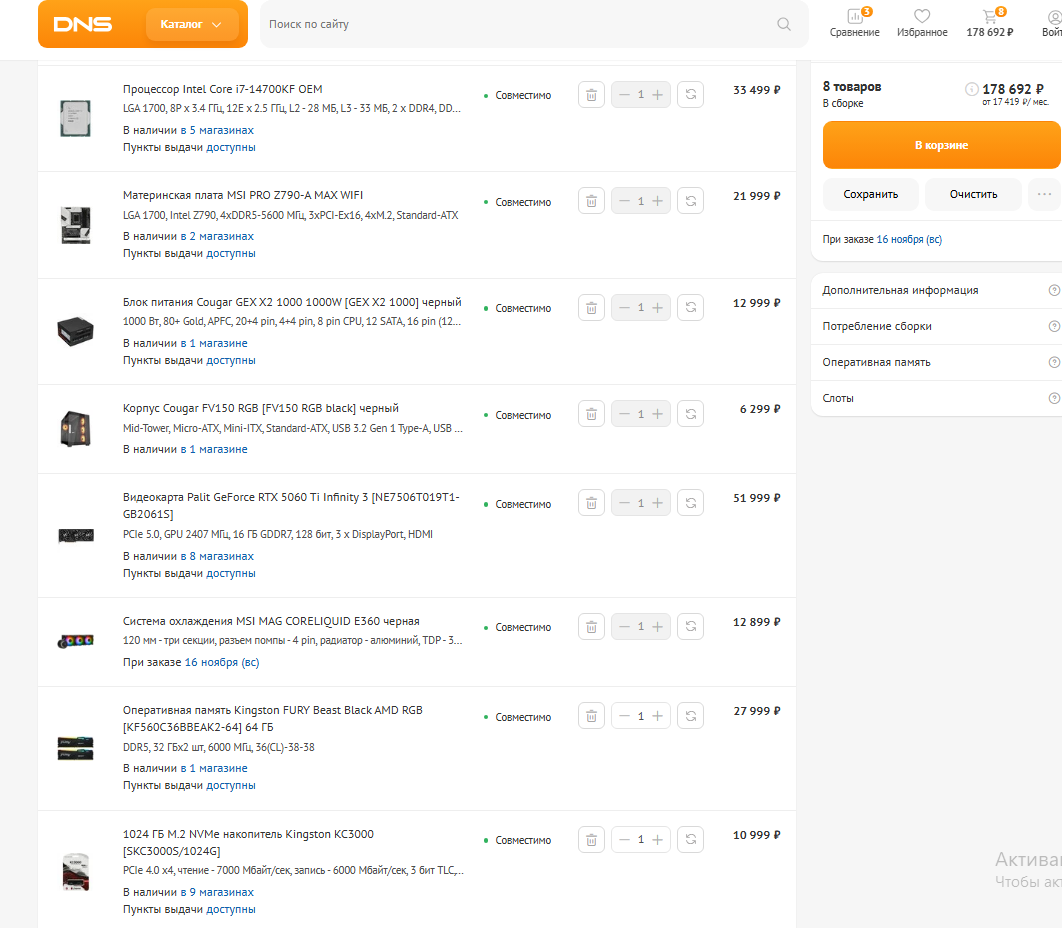Click the Сохранить button

click(870, 194)
